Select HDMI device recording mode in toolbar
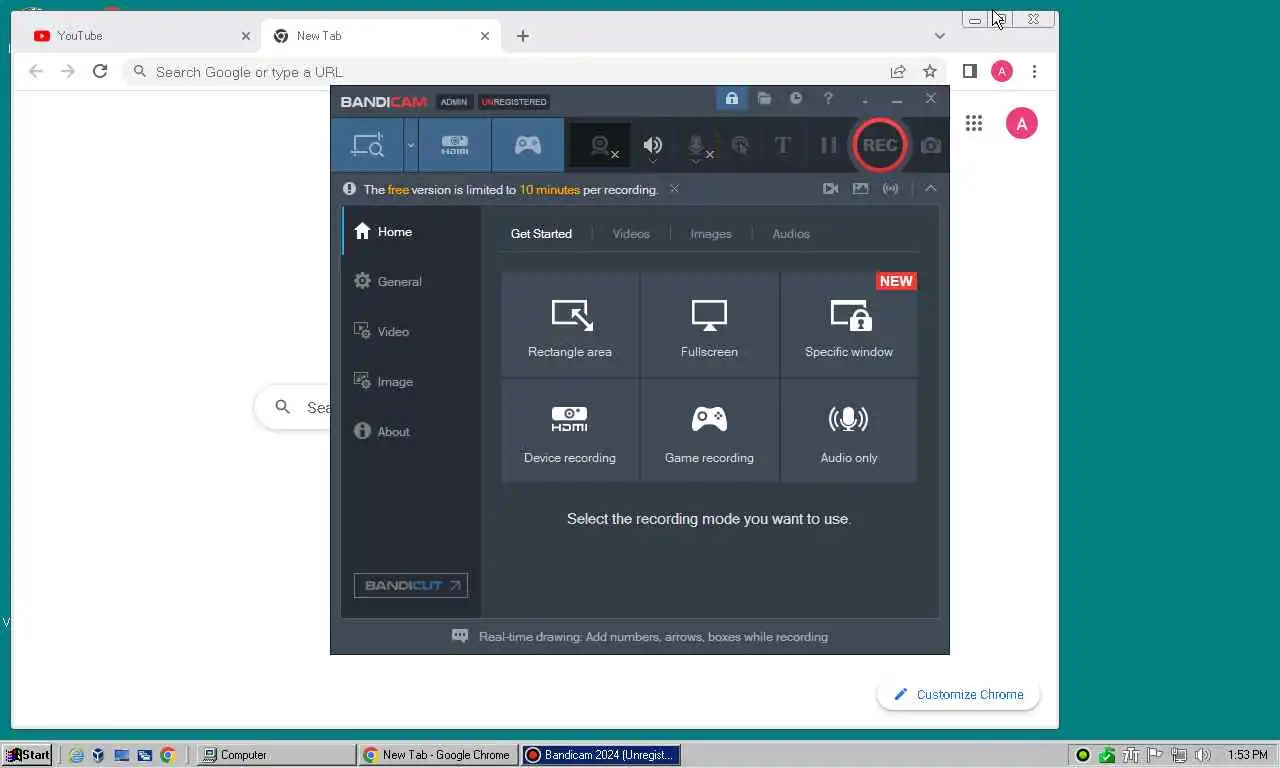The height and width of the screenshot is (768, 1280). tap(455, 145)
